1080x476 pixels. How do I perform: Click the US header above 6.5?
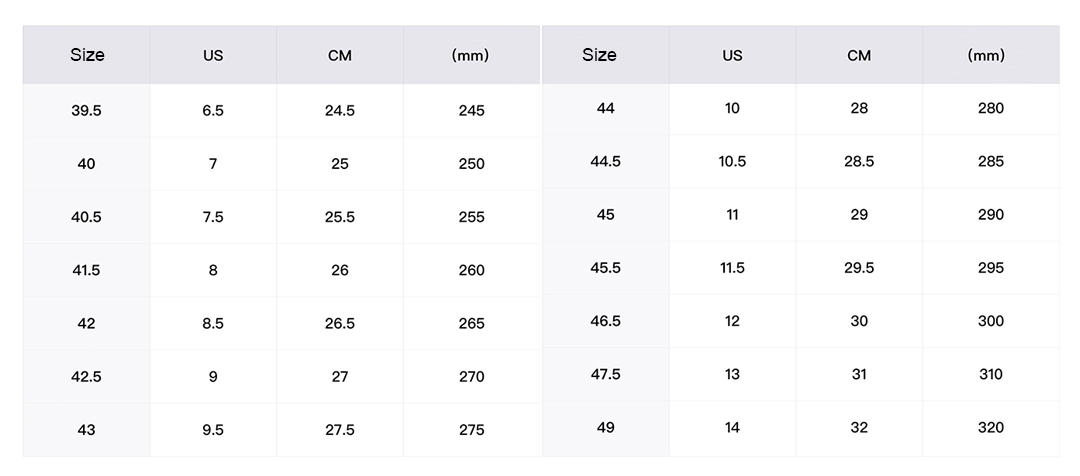pyautogui.click(x=213, y=56)
